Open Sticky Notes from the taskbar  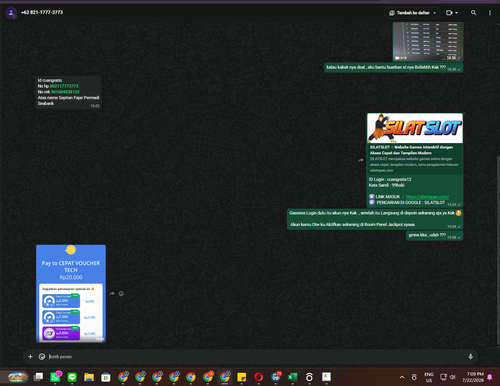click(242, 377)
